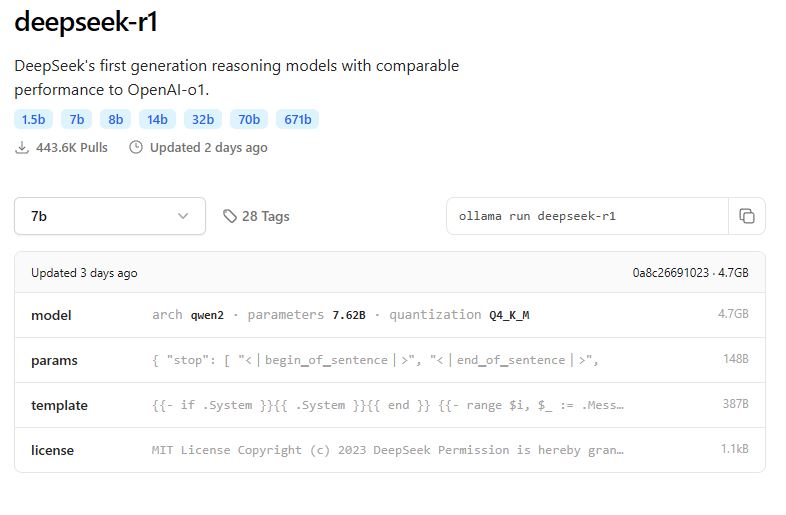The width and height of the screenshot is (786, 515).
Task: Copy the ollama run command
Action: tap(746, 216)
